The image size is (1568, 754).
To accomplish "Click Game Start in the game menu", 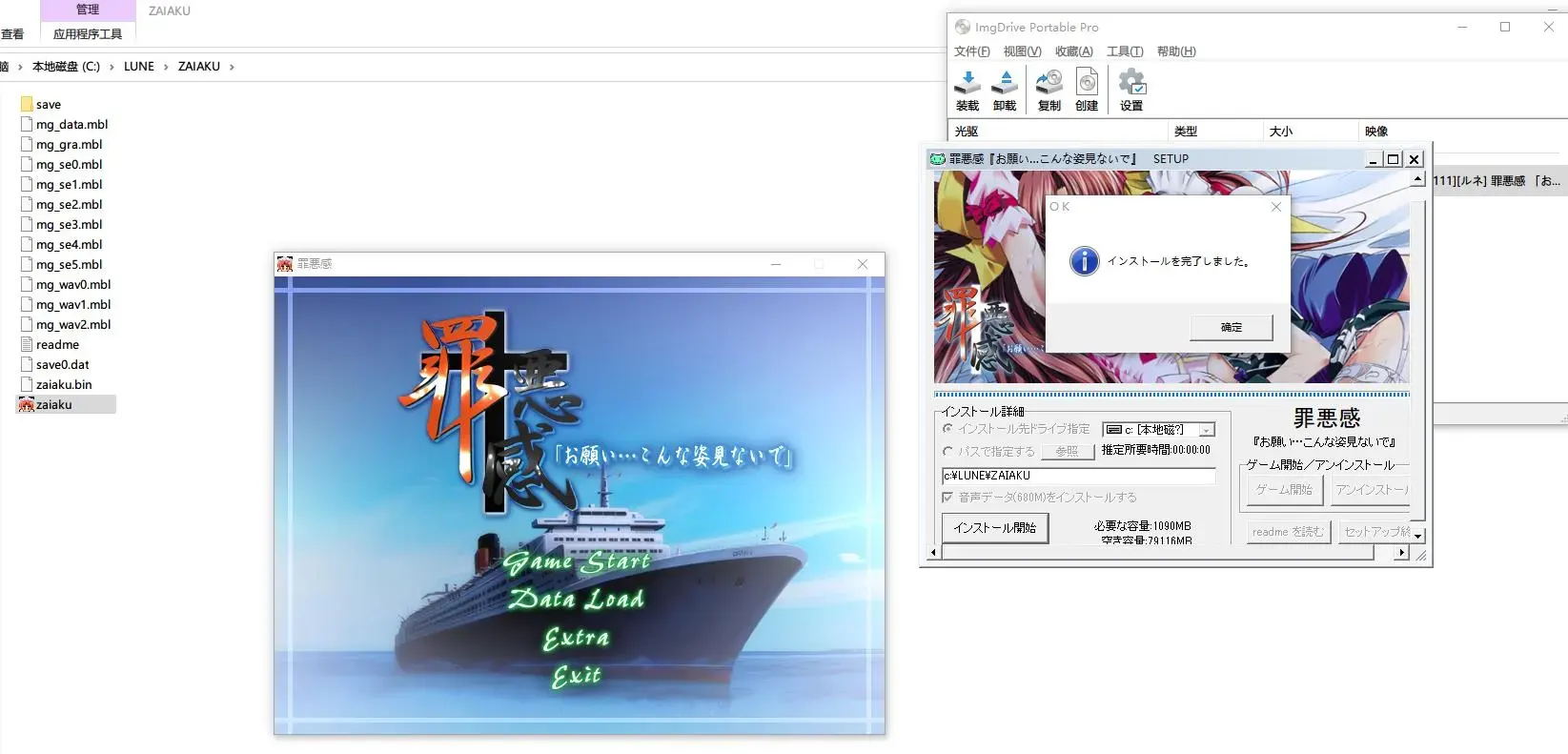I will pos(577,561).
